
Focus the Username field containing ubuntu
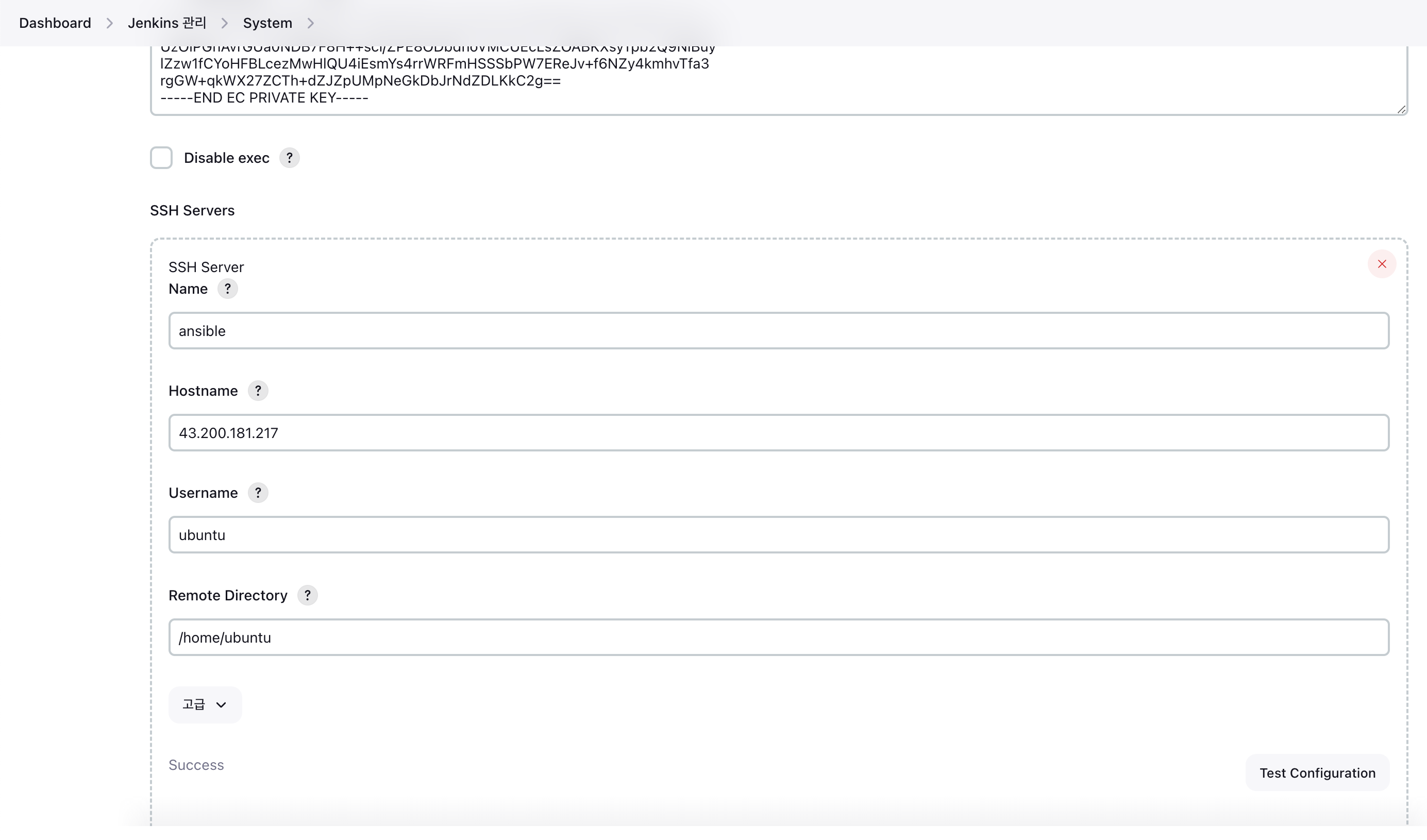(779, 535)
